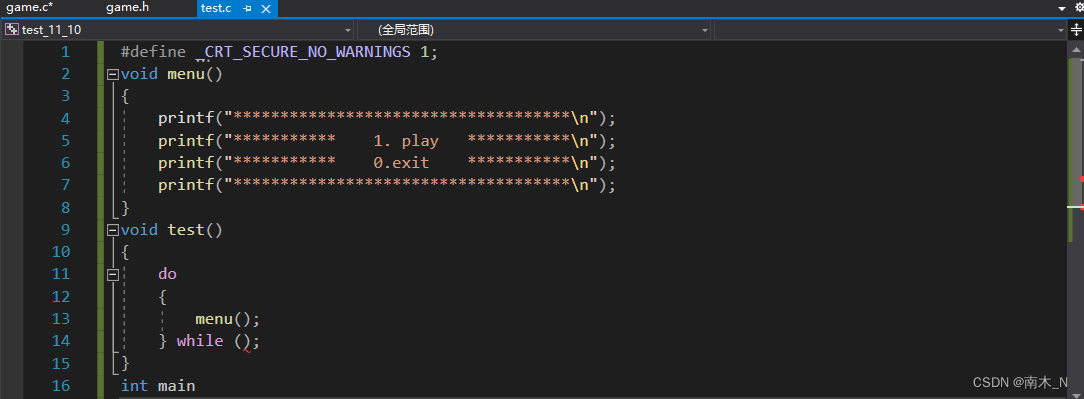Click line number 16 in the gutter
1084x399 pixels.
[62, 385]
